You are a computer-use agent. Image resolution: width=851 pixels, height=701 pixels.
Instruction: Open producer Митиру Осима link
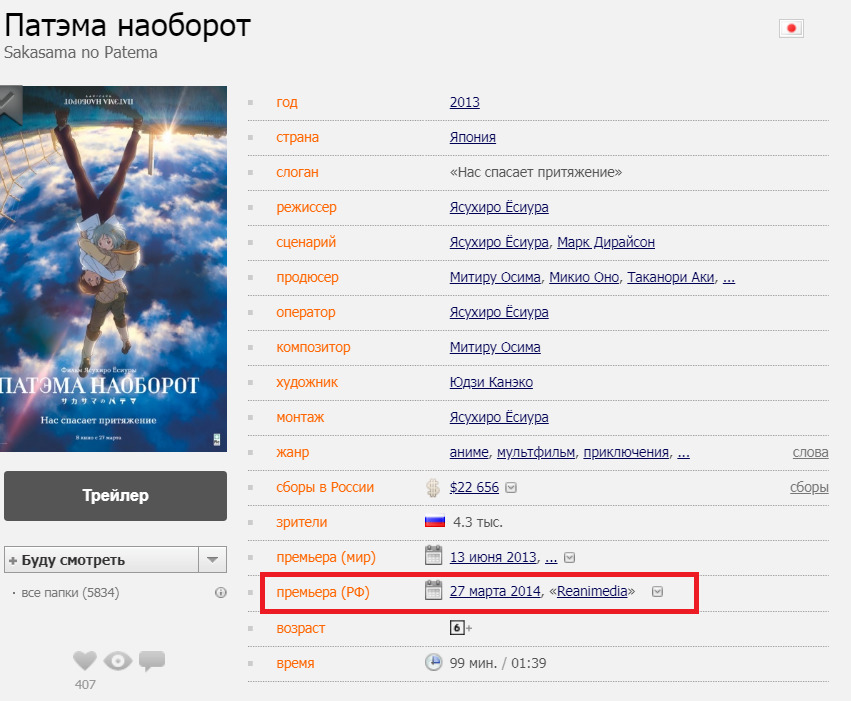click(x=495, y=277)
